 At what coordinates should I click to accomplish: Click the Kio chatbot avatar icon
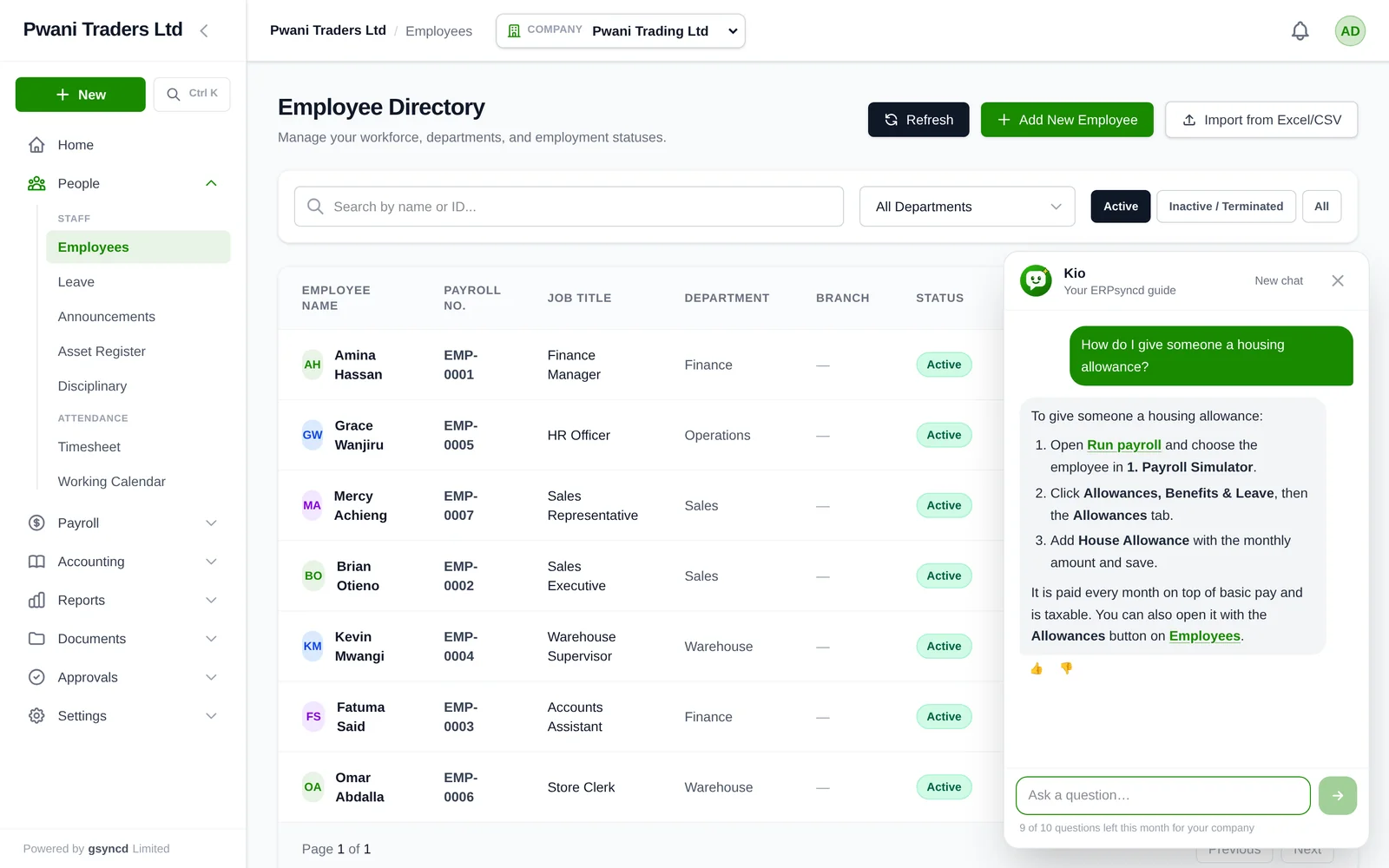[x=1036, y=280]
